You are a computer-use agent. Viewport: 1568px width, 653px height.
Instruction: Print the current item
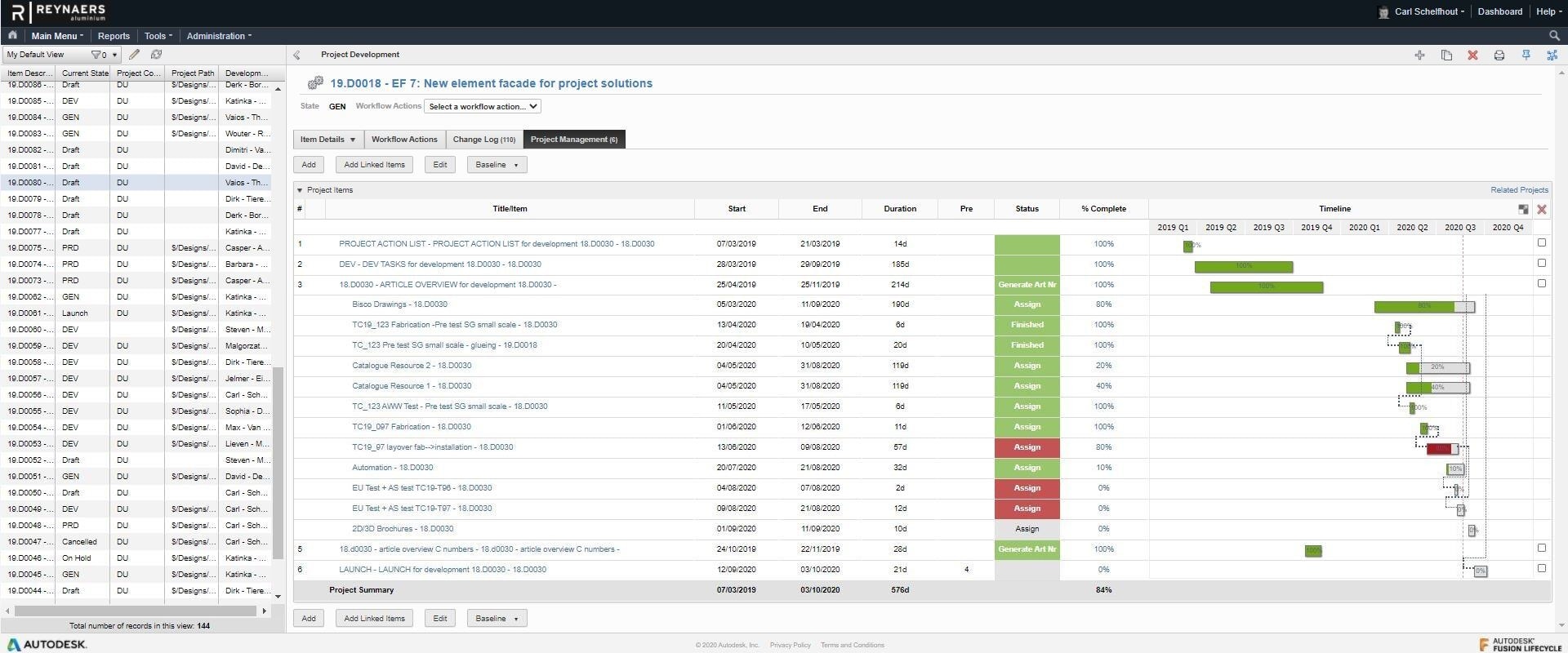coord(1499,55)
